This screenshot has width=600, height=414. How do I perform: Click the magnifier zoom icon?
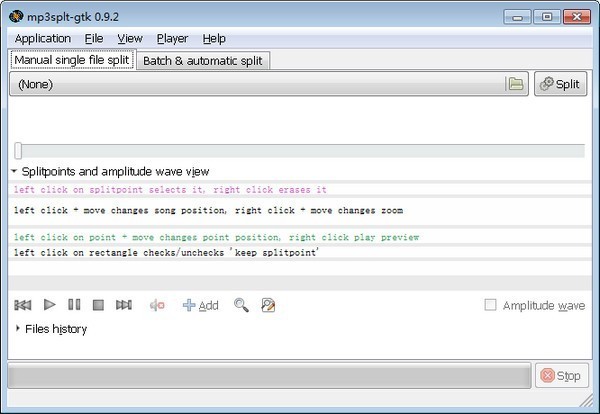pyautogui.click(x=241, y=305)
